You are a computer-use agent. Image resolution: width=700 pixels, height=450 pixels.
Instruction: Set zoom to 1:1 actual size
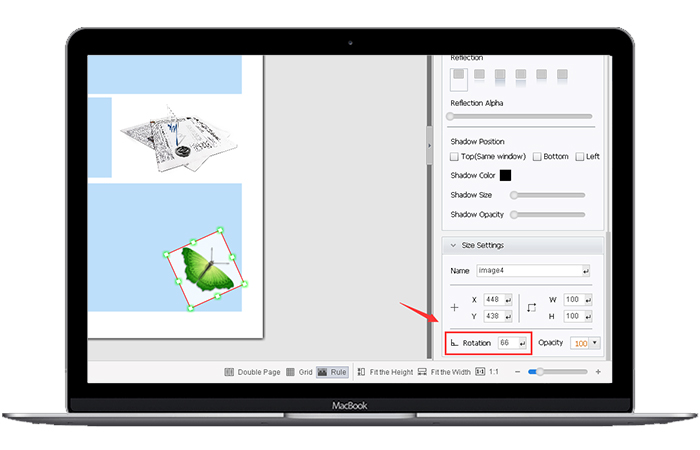click(x=487, y=372)
